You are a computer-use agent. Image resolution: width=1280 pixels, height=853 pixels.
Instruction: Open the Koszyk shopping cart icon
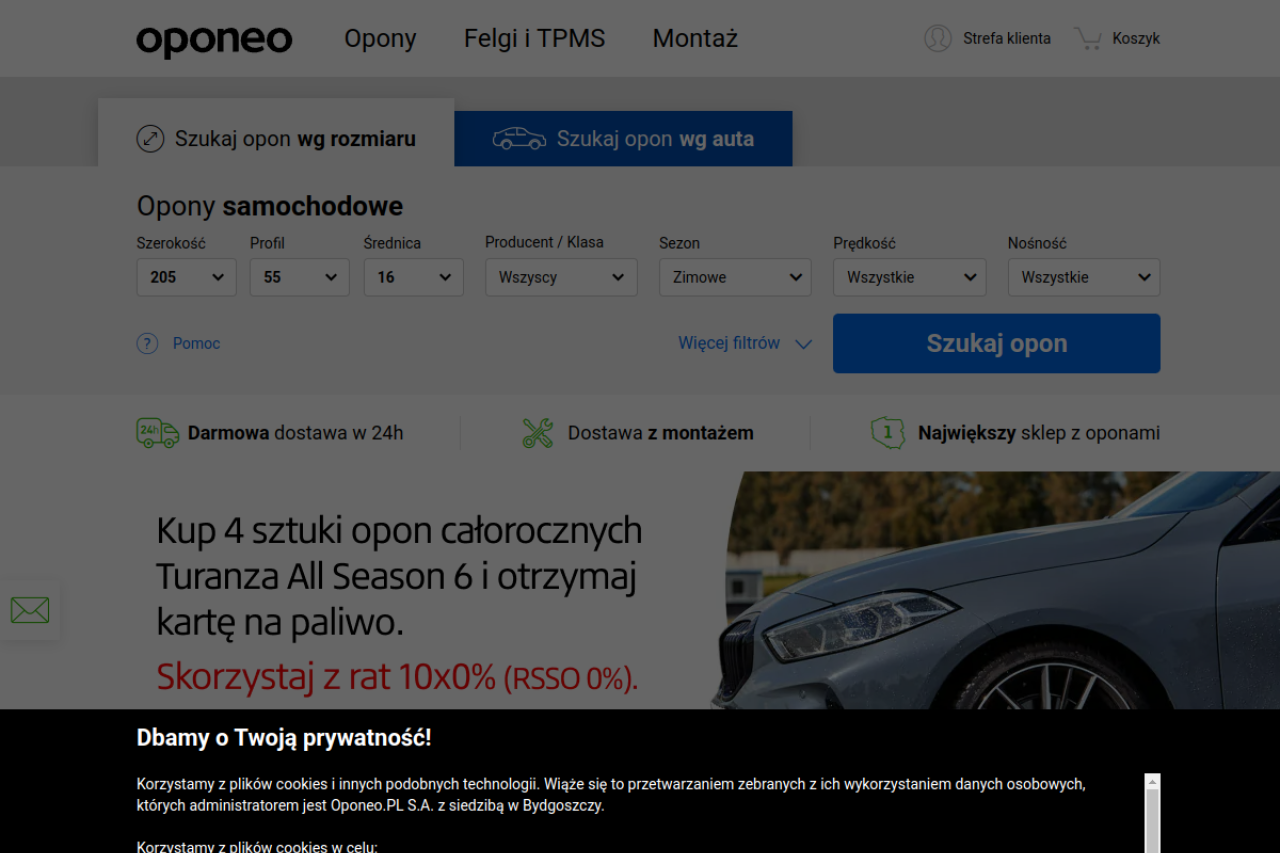click(1088, 38)
